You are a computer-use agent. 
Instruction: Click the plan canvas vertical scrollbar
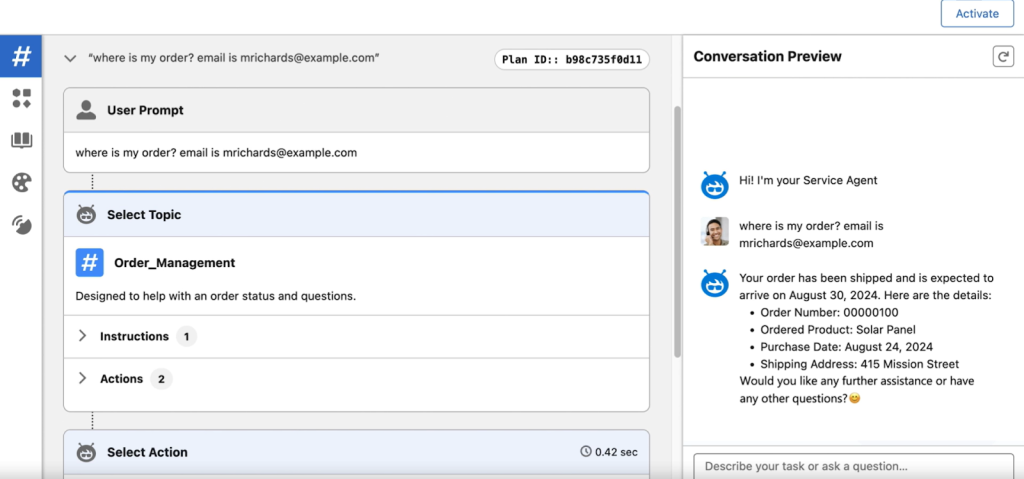(677, 231)
